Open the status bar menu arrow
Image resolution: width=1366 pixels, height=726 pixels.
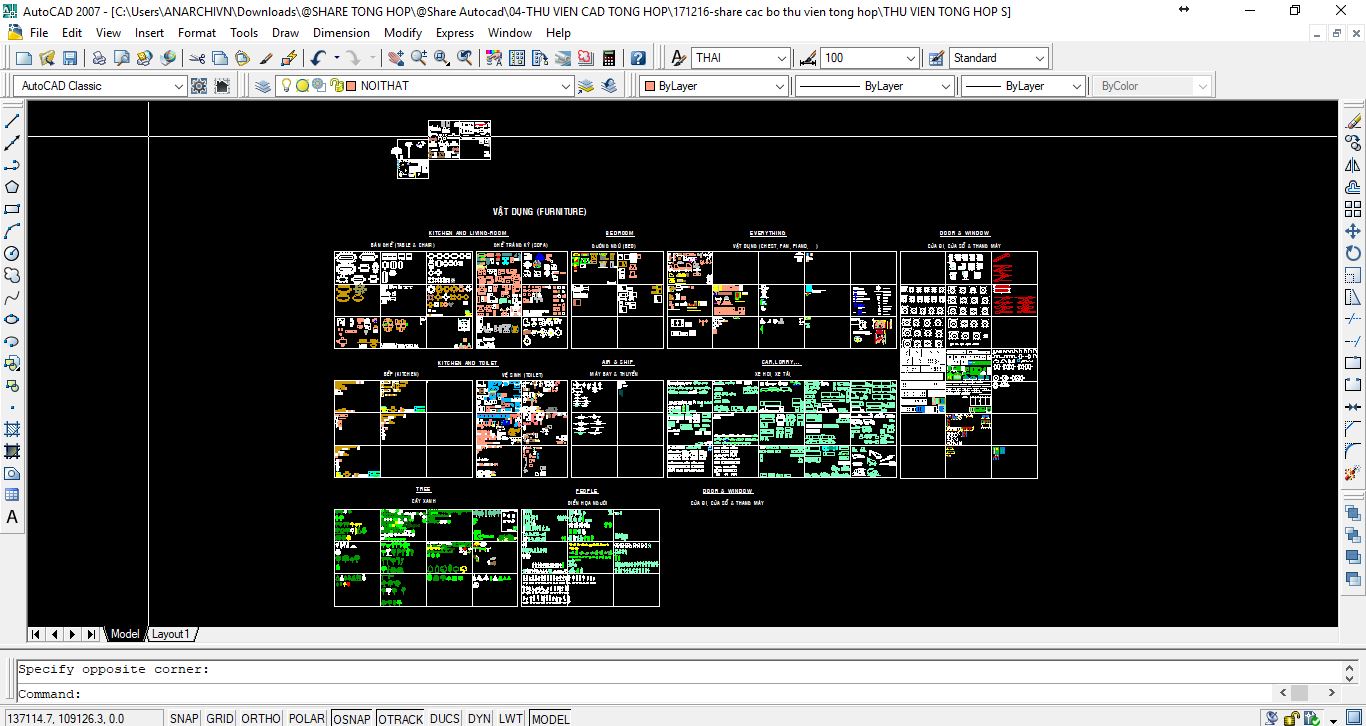pos(1335,719)
